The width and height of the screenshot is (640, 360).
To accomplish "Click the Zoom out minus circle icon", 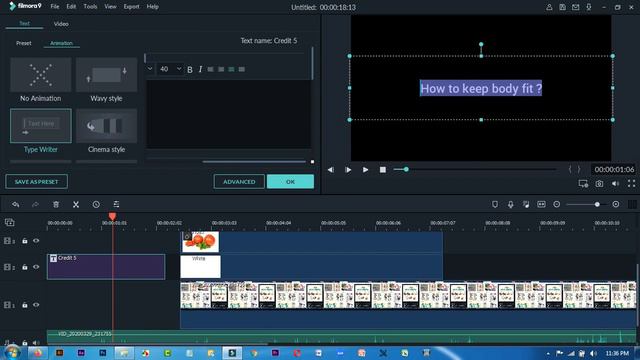I will pos(557,204).
